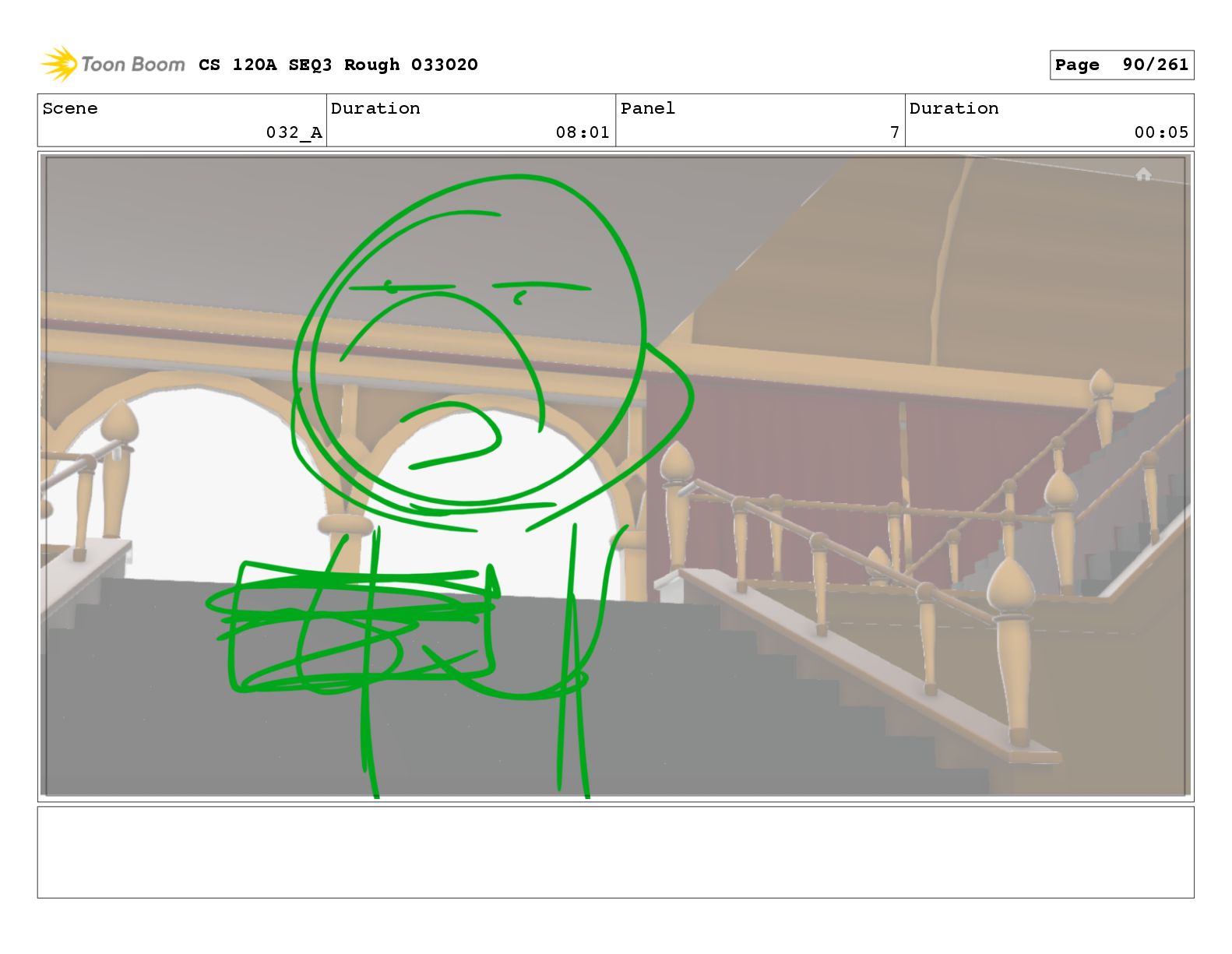Click the panel duration value '00:05'
Viewport: 1232px width, 954px height.
click(1161, 132)
